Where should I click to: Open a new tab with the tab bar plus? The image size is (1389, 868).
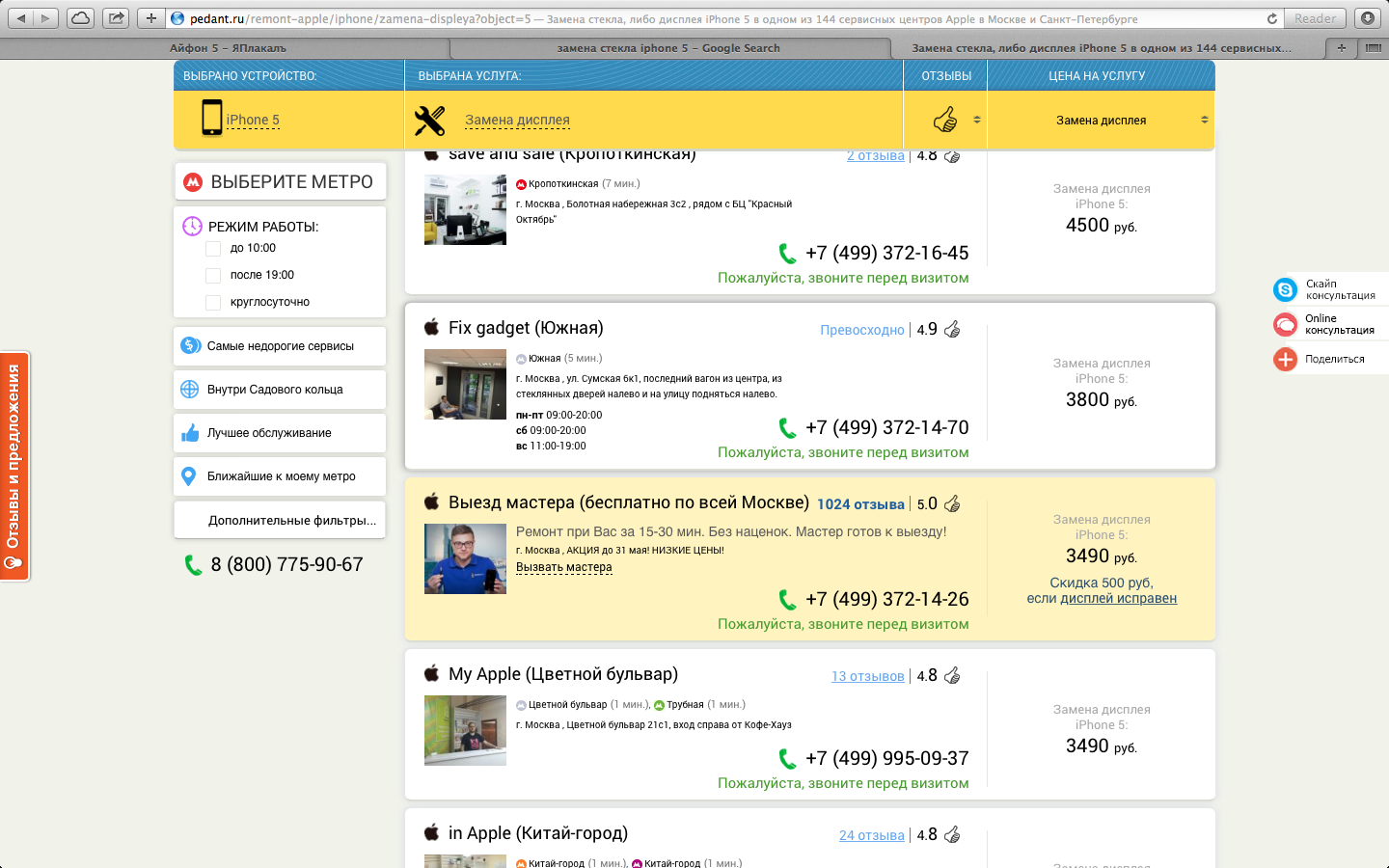(1341, 48)
